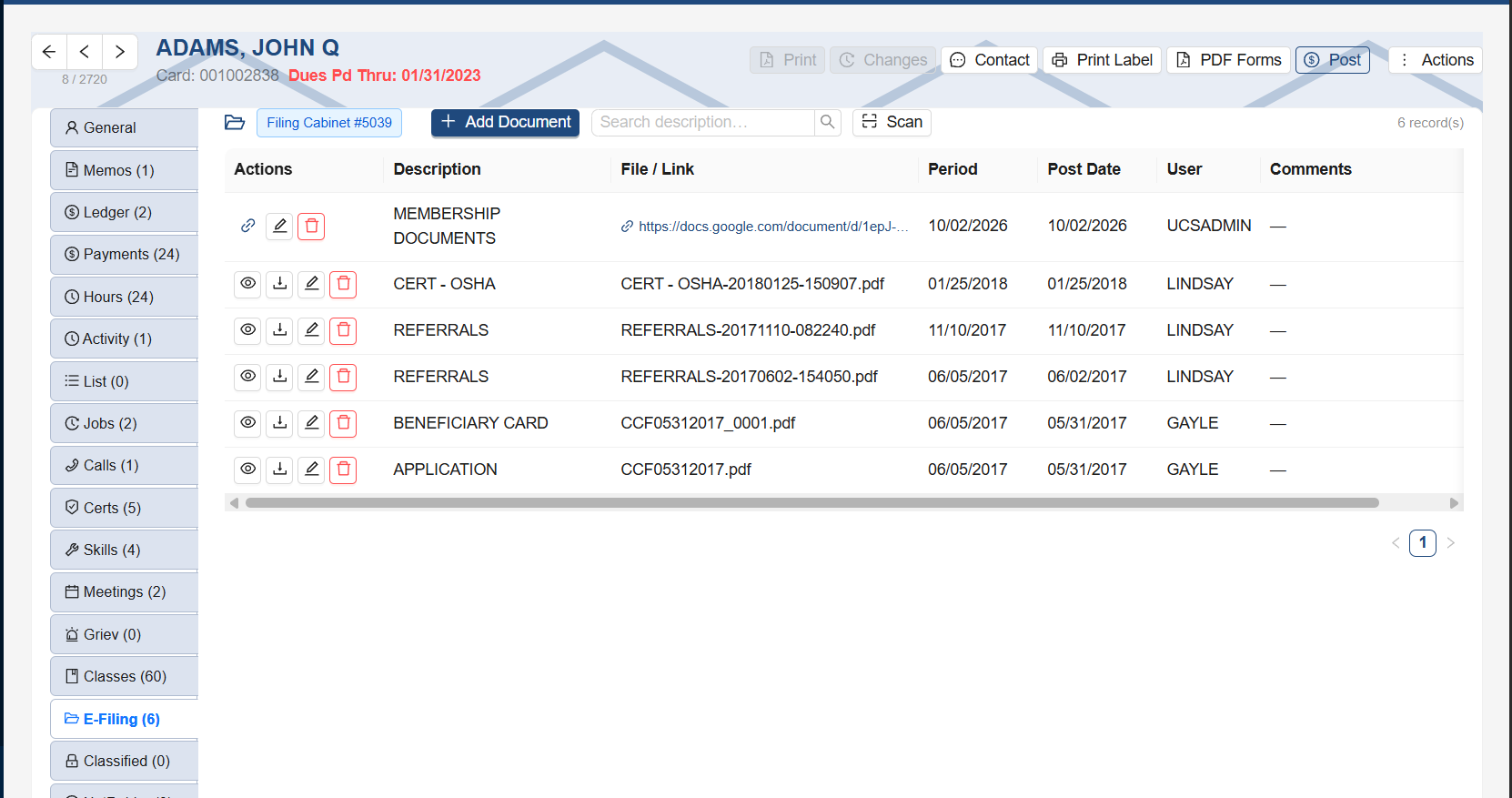Select page 1 in pagination
This screenshot has height=798, width=1512.
(x=1423, y=543)
